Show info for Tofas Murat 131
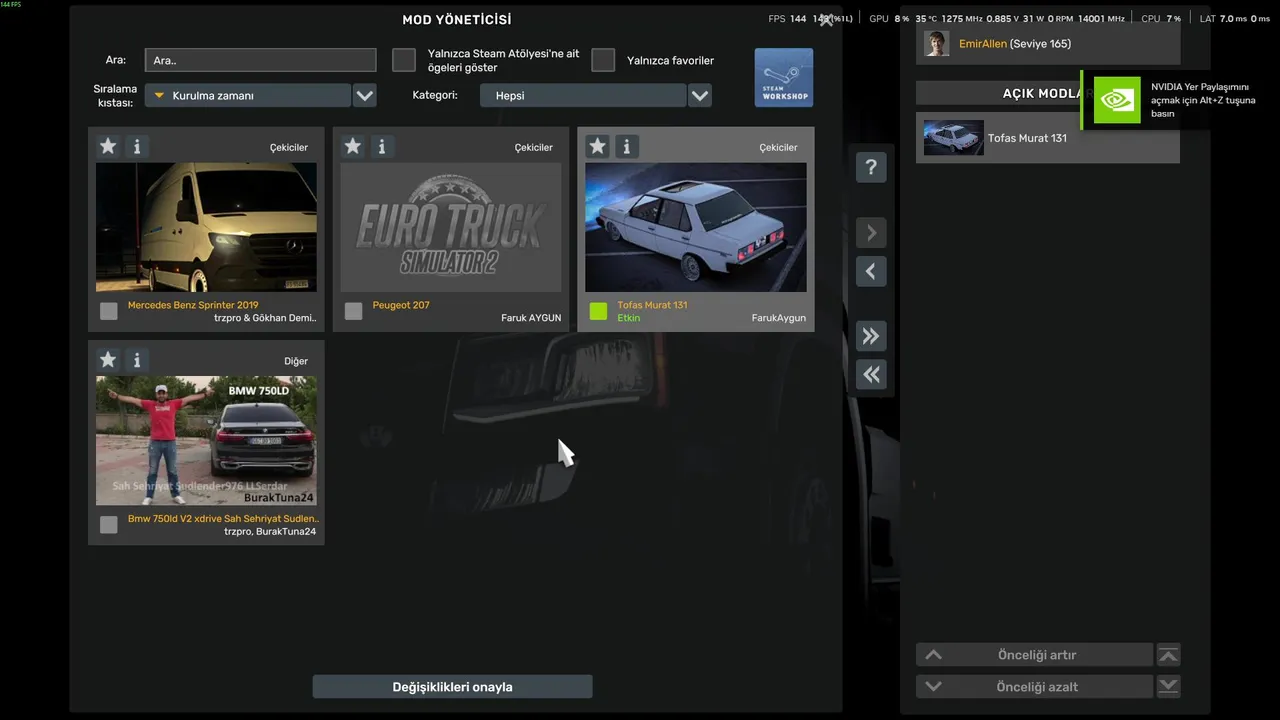 pos(627,147)
